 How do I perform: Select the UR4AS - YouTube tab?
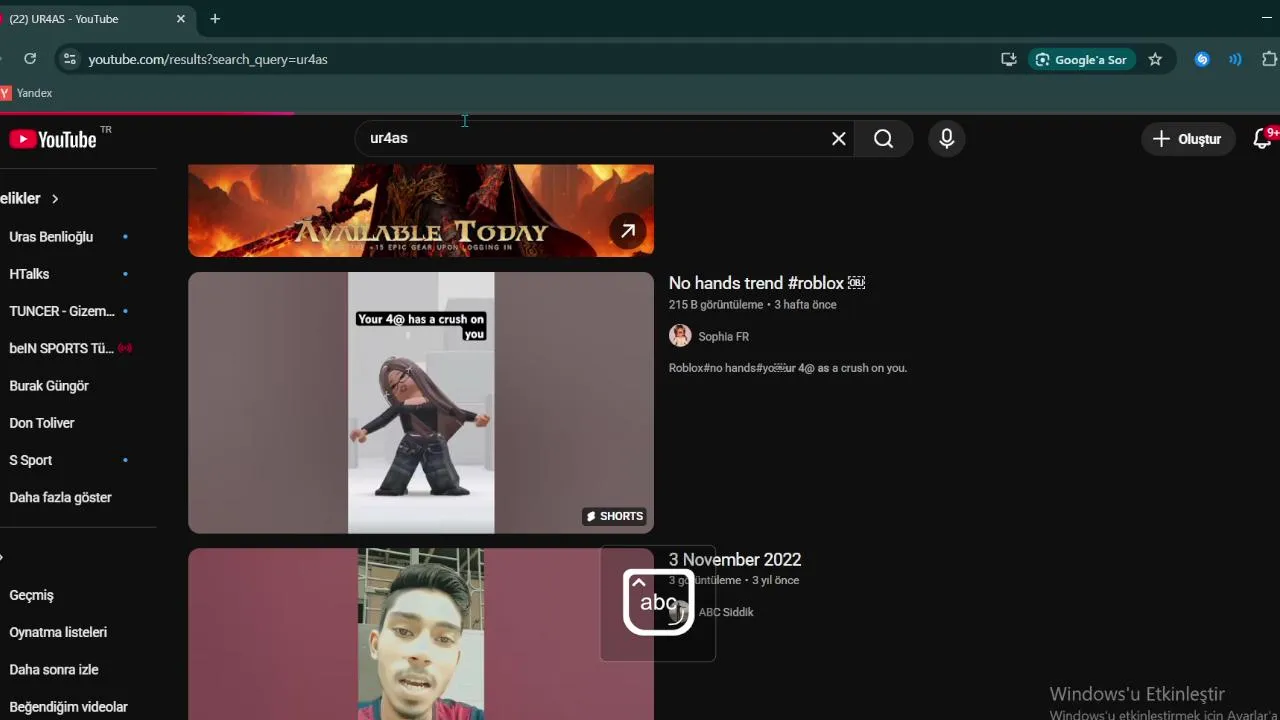click(x=90, y=18)
